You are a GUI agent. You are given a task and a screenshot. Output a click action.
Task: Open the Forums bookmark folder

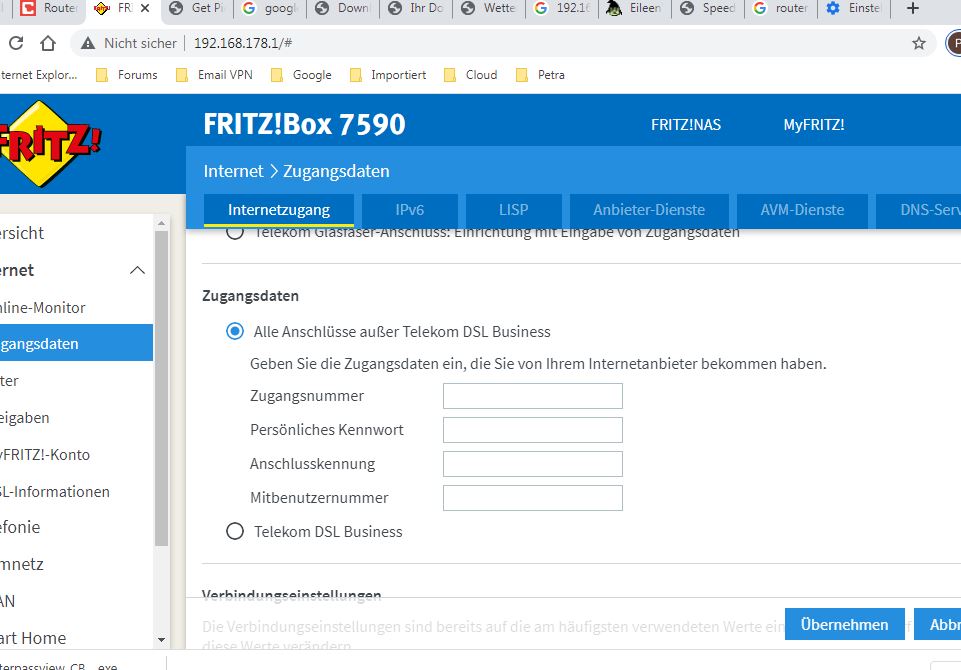[x=127, y=75]
